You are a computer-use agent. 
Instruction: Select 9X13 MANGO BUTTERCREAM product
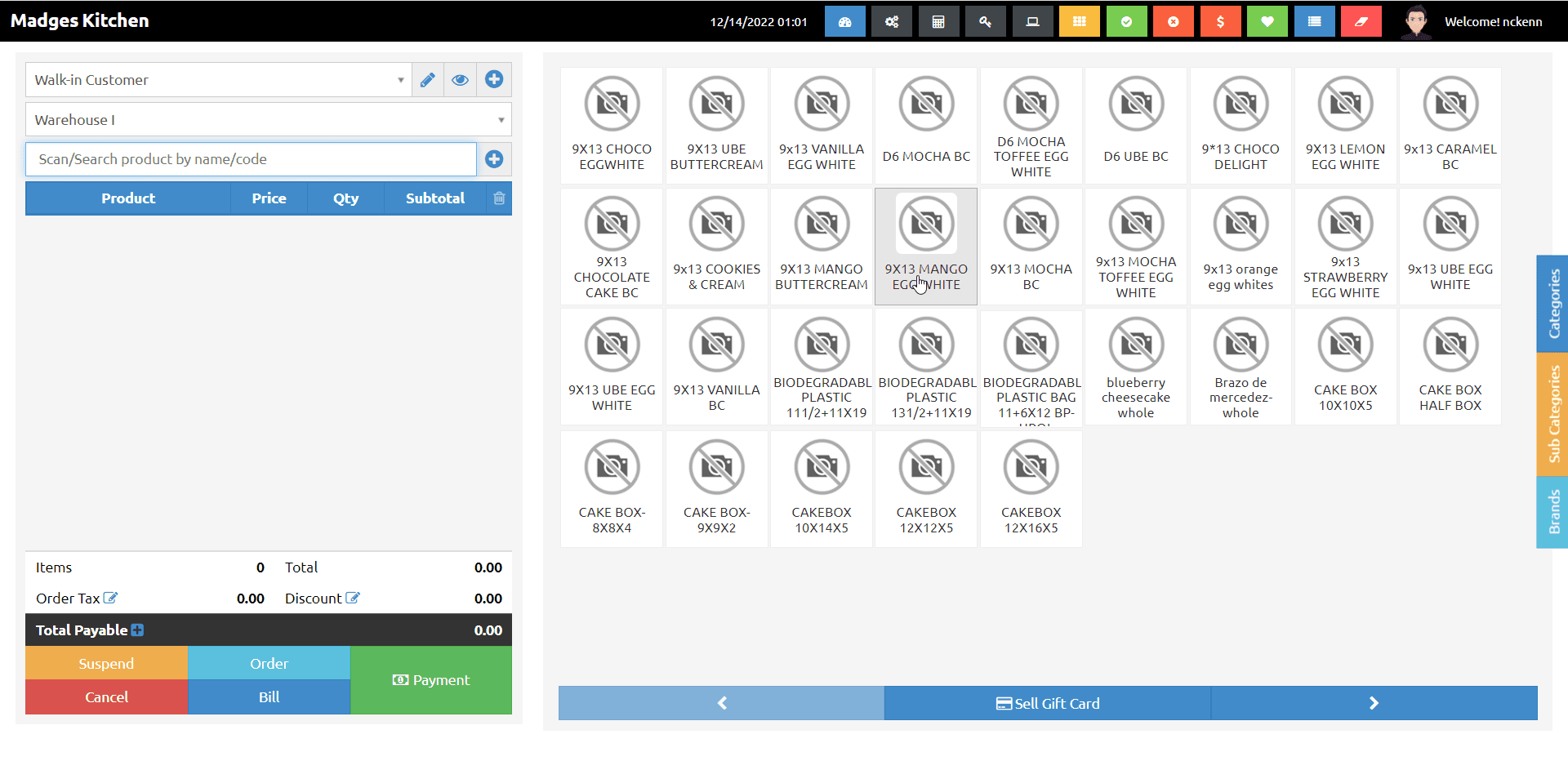822,247
